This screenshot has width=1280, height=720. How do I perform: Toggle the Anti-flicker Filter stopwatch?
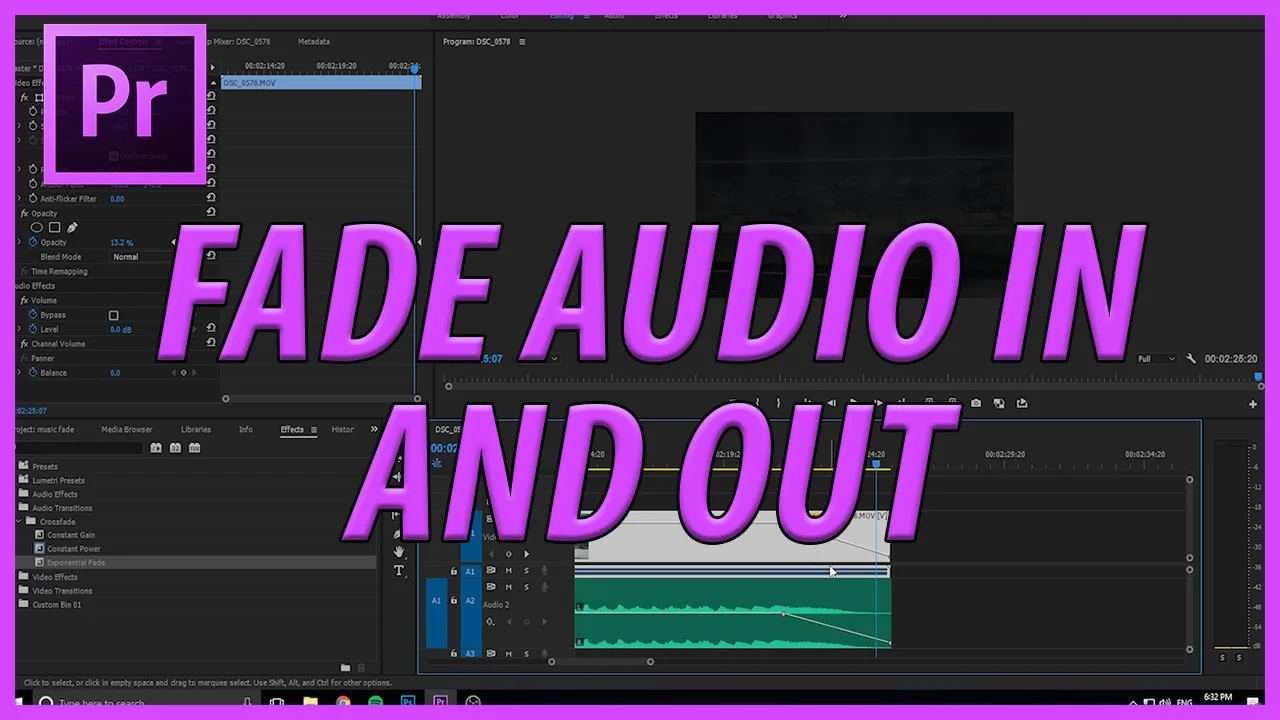(x=32, y=198)
